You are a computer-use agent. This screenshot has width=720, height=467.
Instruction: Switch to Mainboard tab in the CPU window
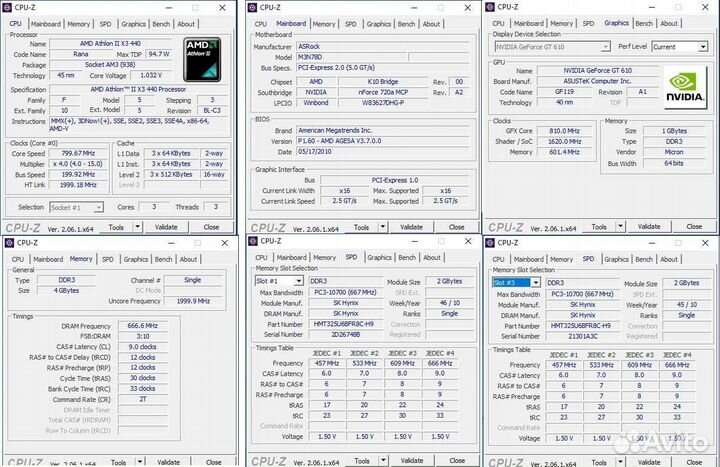tap(45, 24)
